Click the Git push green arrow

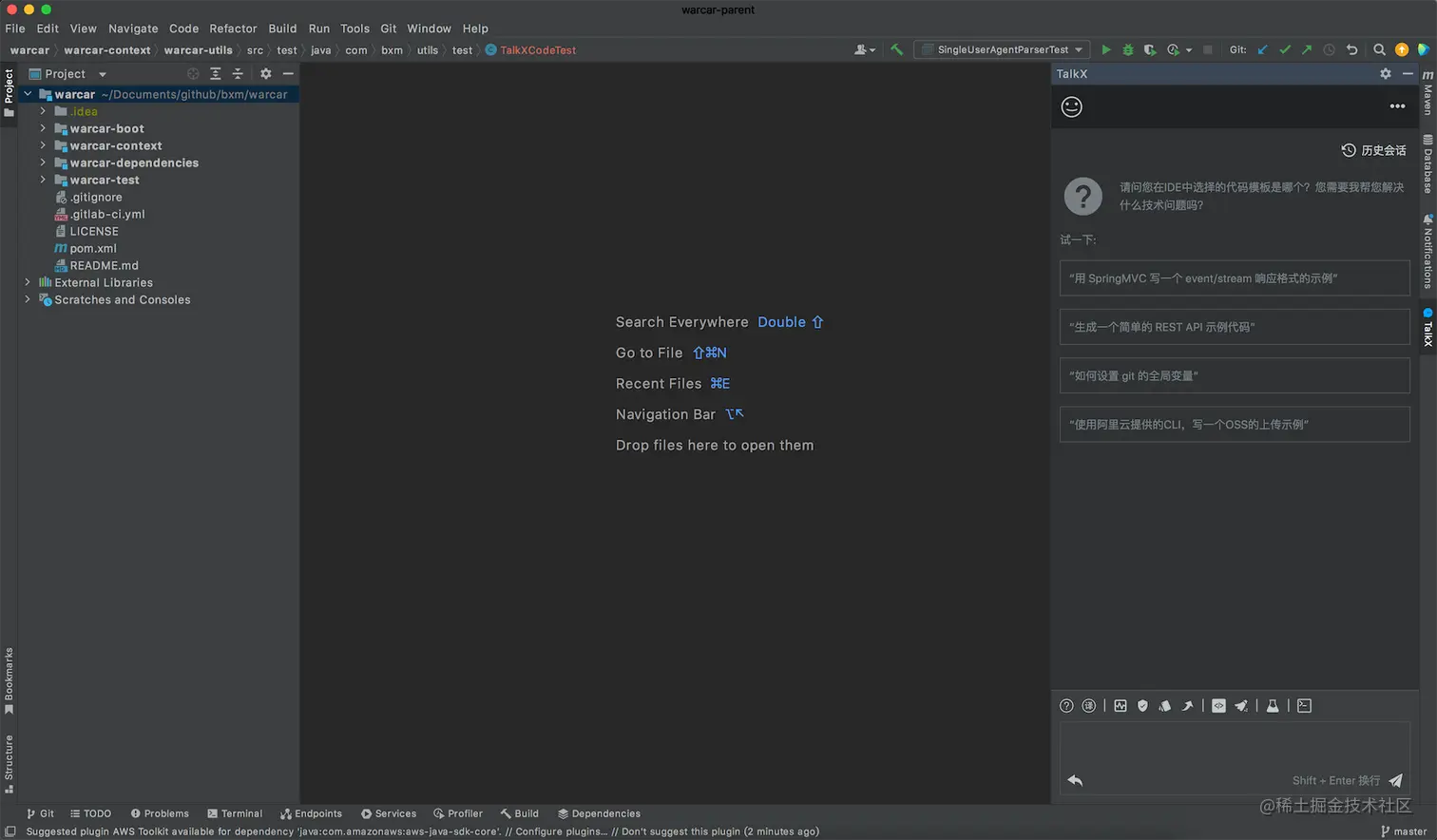[x=1307, y=49]
